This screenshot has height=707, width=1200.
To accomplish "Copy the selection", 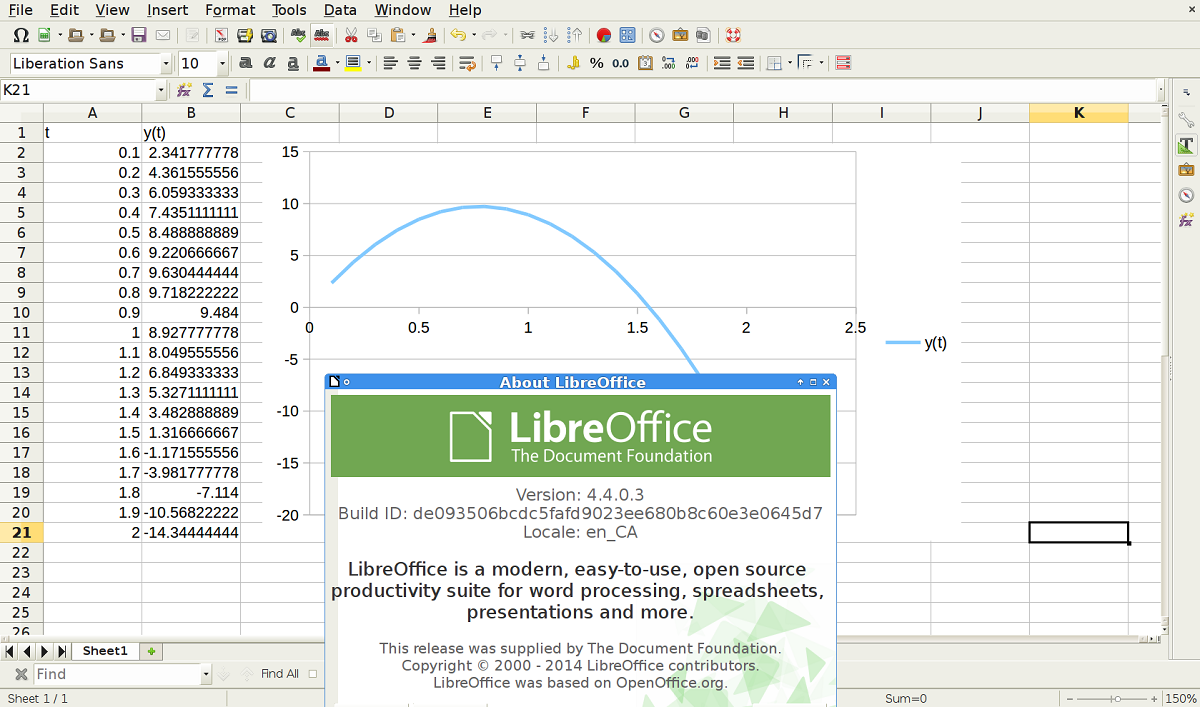I will (x=375, y=35).
